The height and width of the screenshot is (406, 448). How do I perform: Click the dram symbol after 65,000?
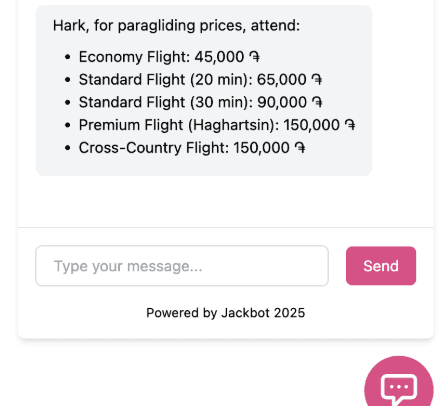click(x=317, y=80)
